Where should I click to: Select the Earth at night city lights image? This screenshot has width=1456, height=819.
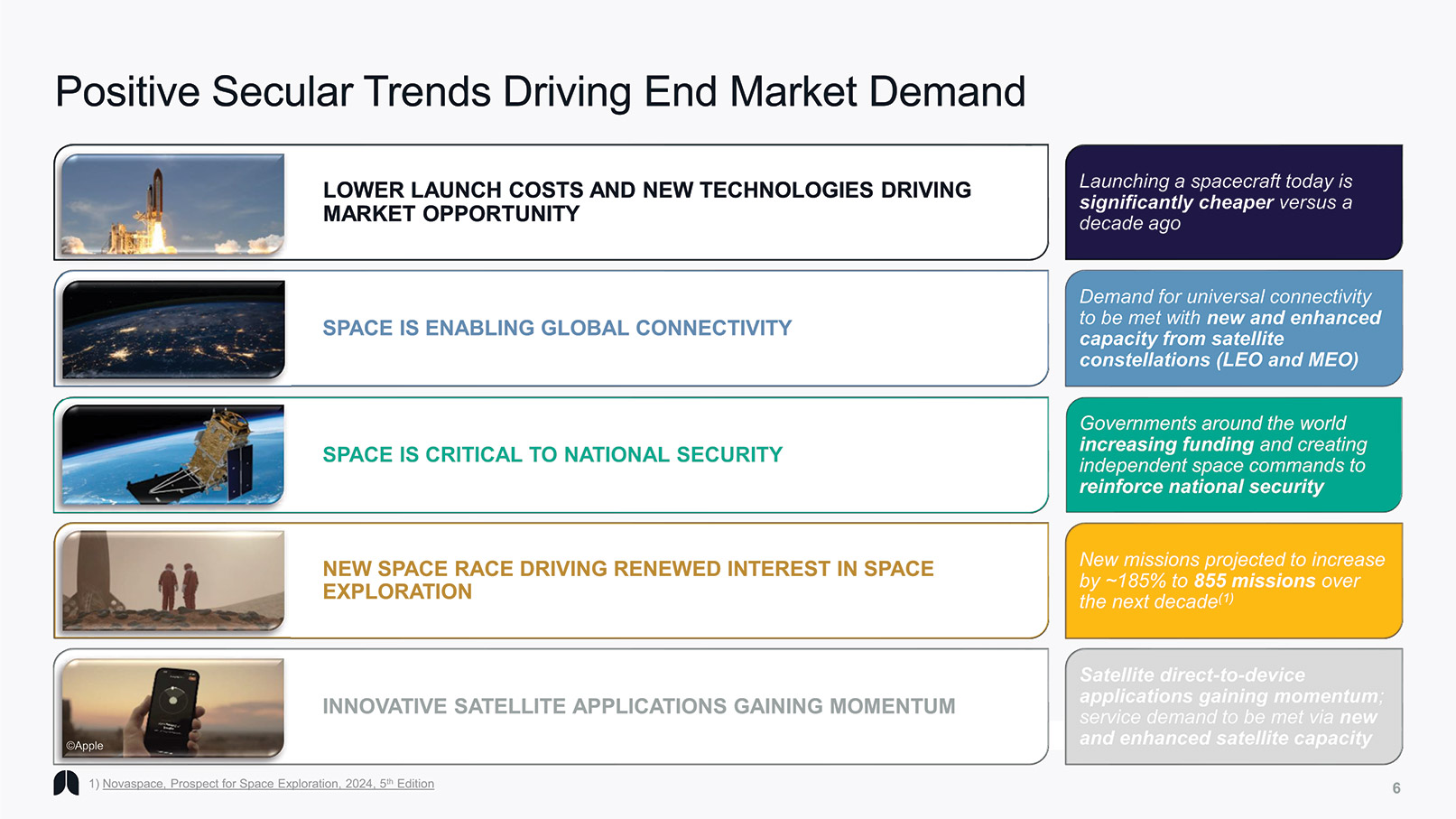[172, 329]
